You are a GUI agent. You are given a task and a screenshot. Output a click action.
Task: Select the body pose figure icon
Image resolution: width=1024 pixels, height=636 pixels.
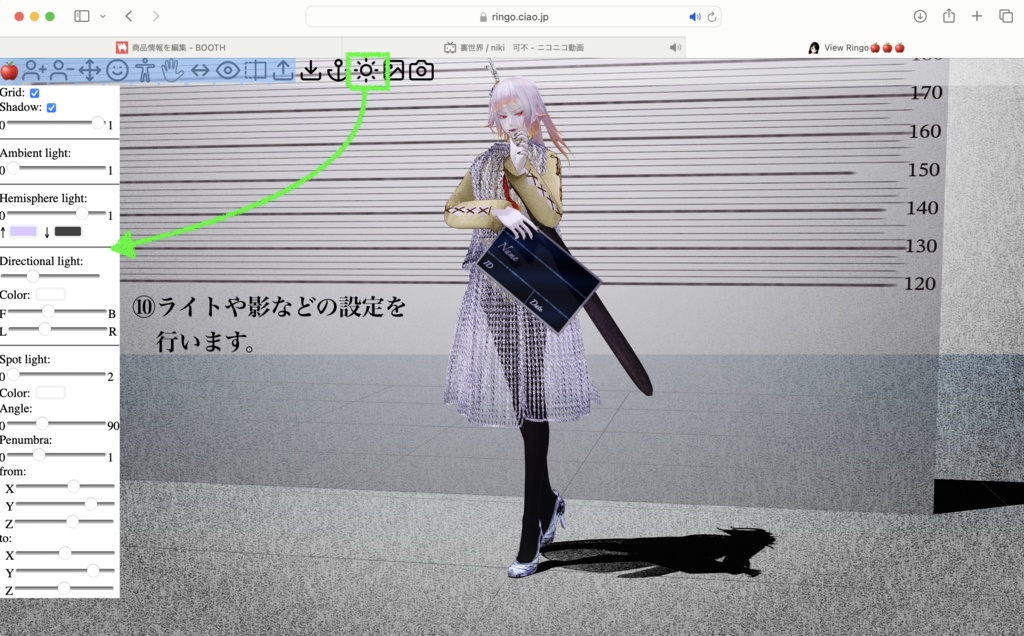point(144,70)
